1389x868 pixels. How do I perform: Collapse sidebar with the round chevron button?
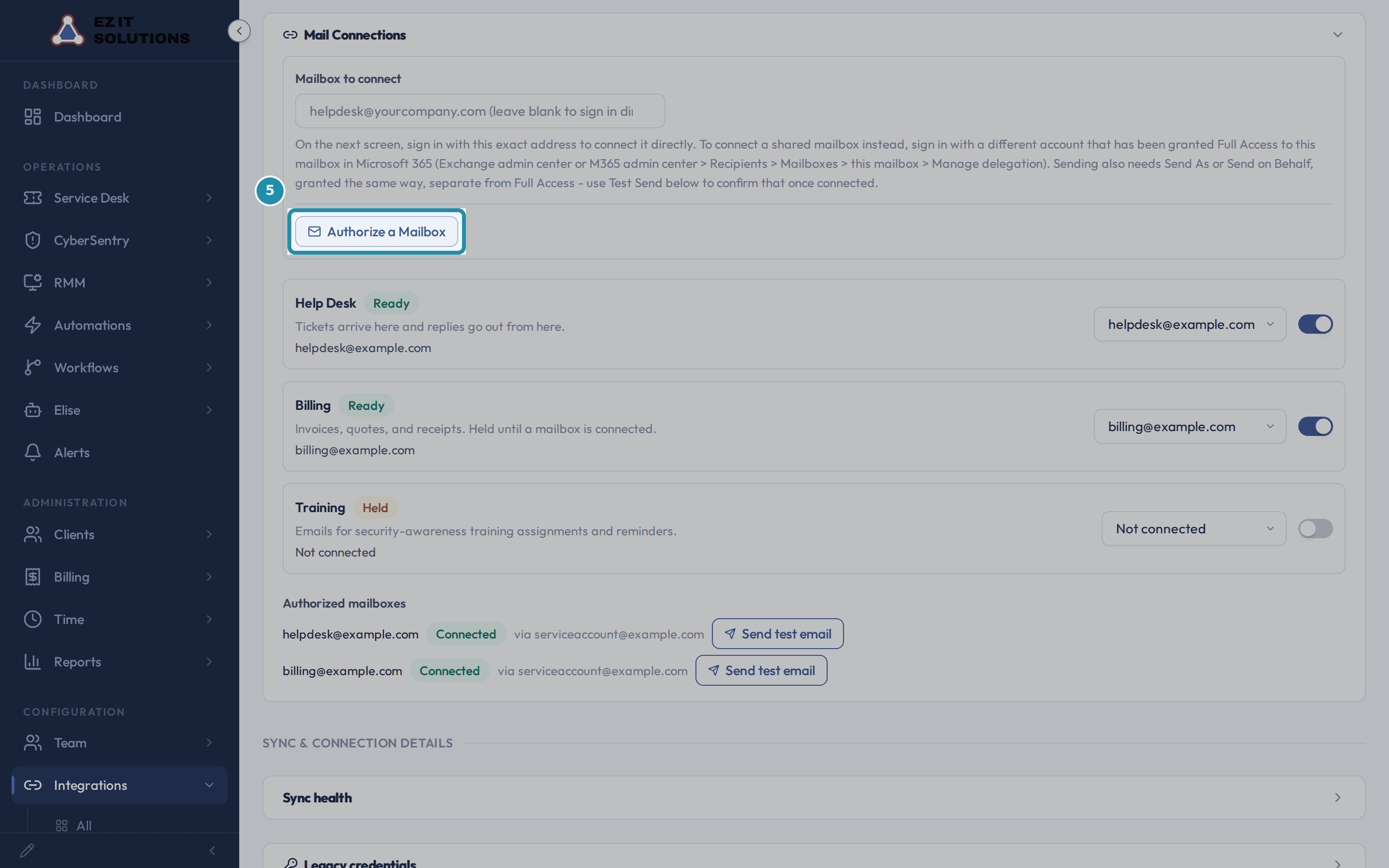coord(239,30)
